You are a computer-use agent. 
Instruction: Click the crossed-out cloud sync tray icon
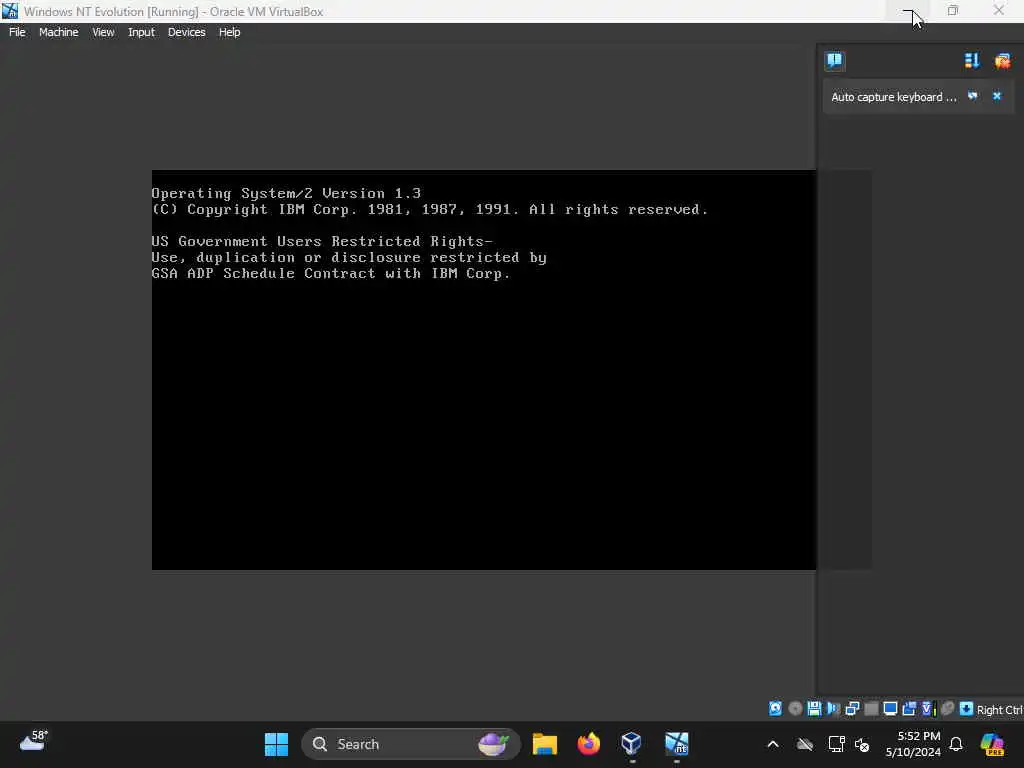(x=805, y=744)
